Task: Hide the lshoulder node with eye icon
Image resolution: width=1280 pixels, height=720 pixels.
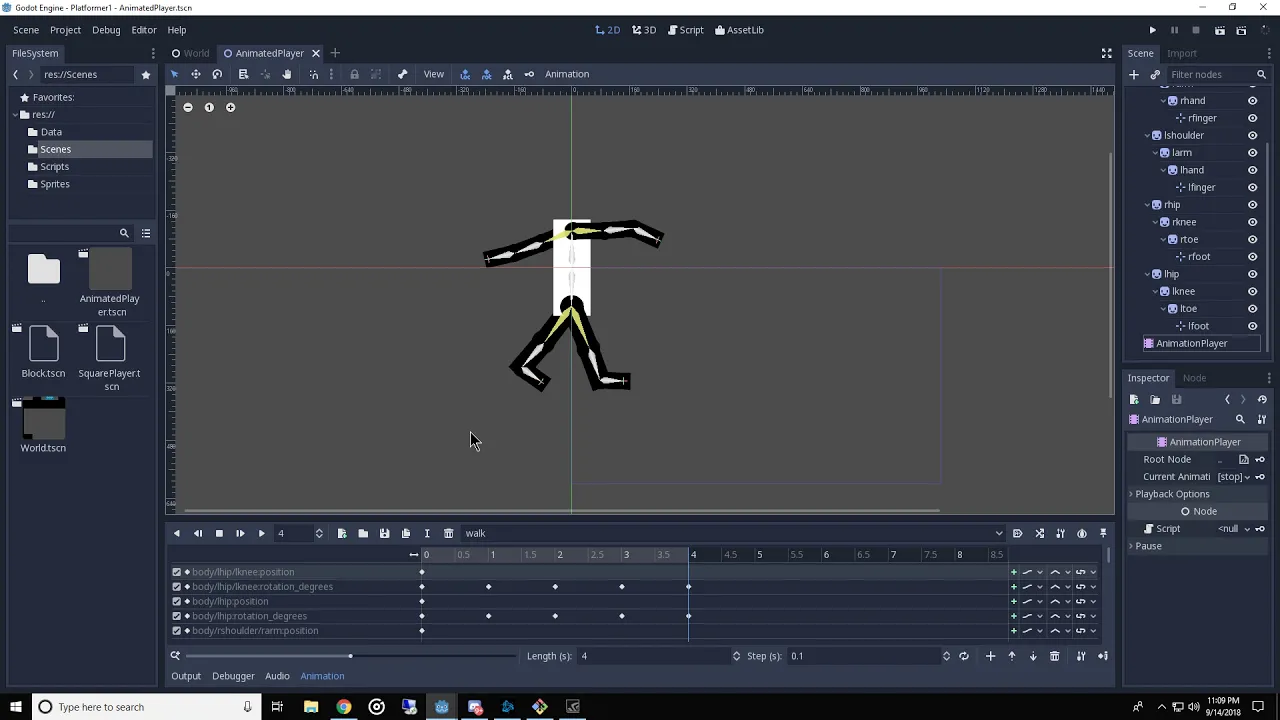Action: coord(1252,135)
